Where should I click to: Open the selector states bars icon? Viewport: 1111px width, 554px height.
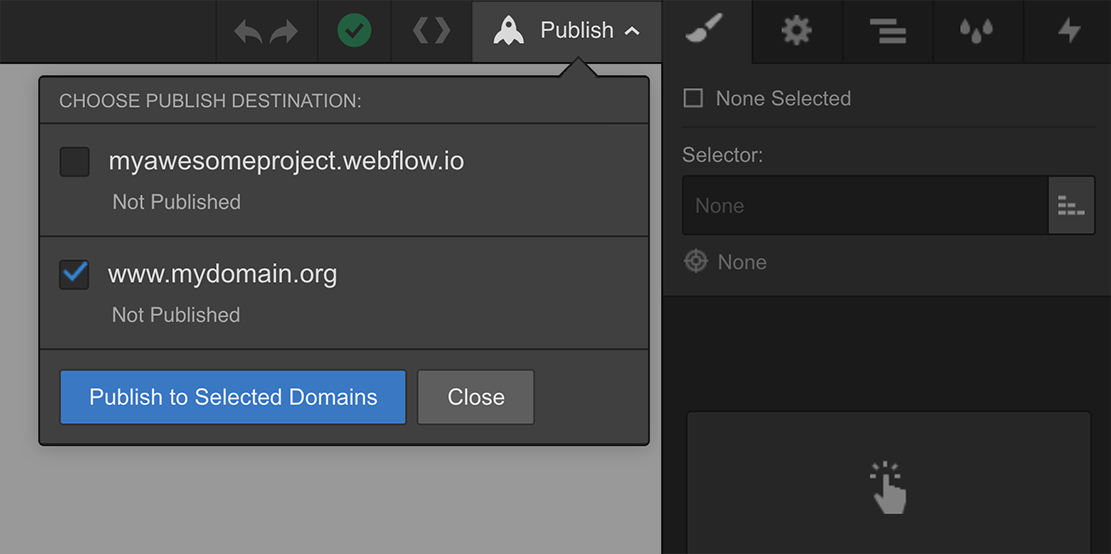[1071, 205]
